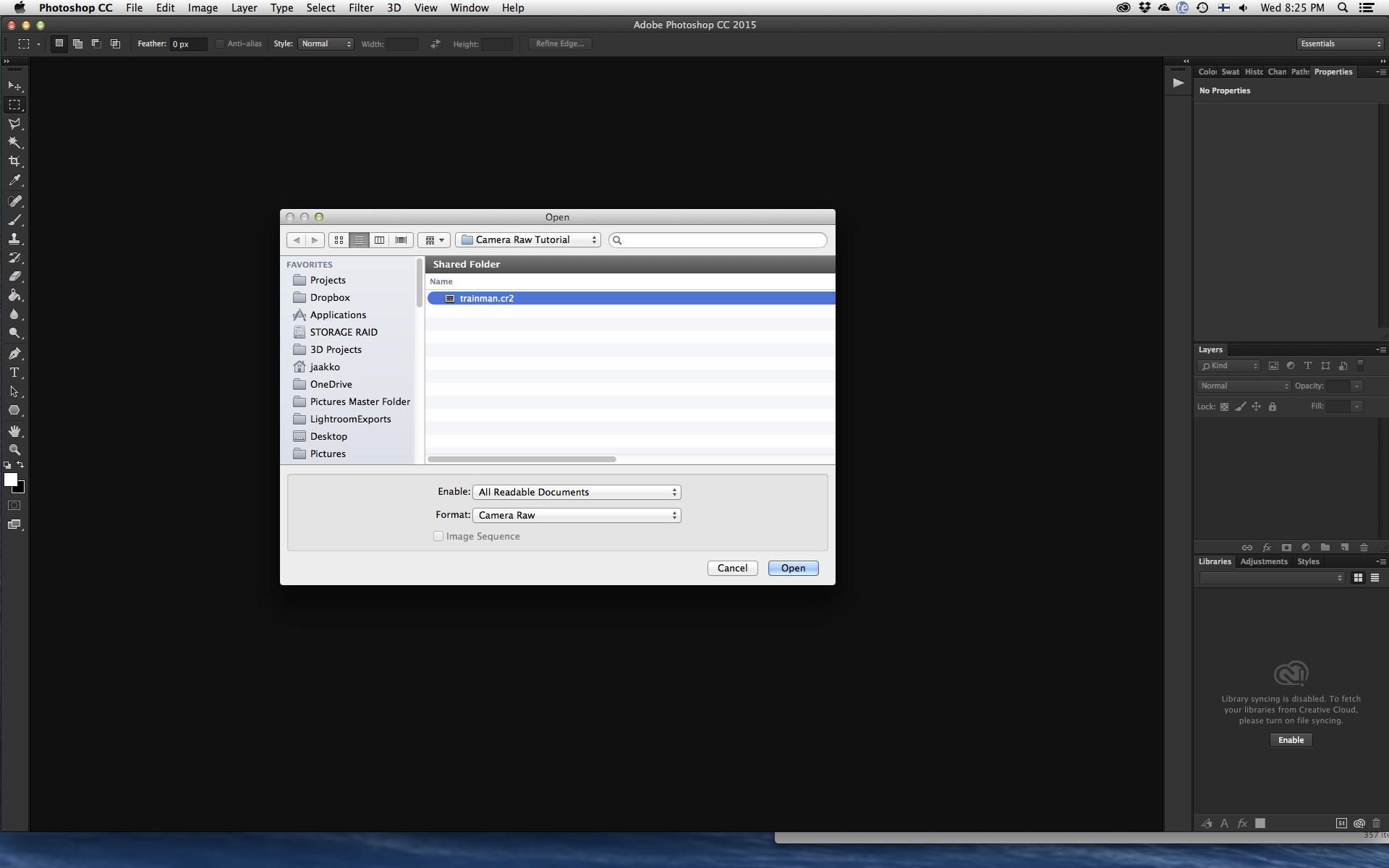Toggle Quick Mask mode
Image resolution: width=1389 pixels, height=868 pixels.
pyautogui.click(x=14, y=506)
